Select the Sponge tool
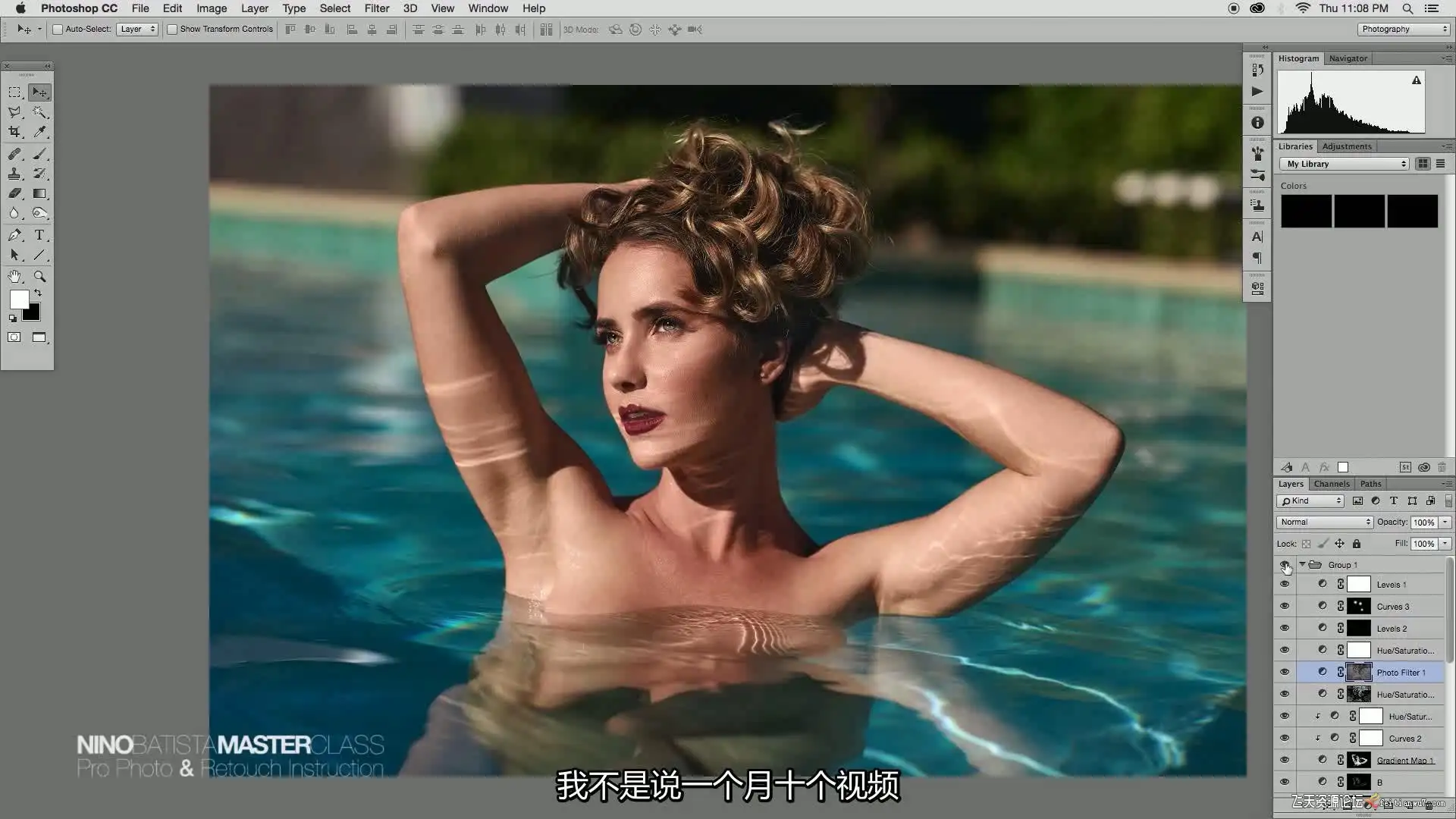Viewport: 1456px width, 819px height. [x=39, y=213]
